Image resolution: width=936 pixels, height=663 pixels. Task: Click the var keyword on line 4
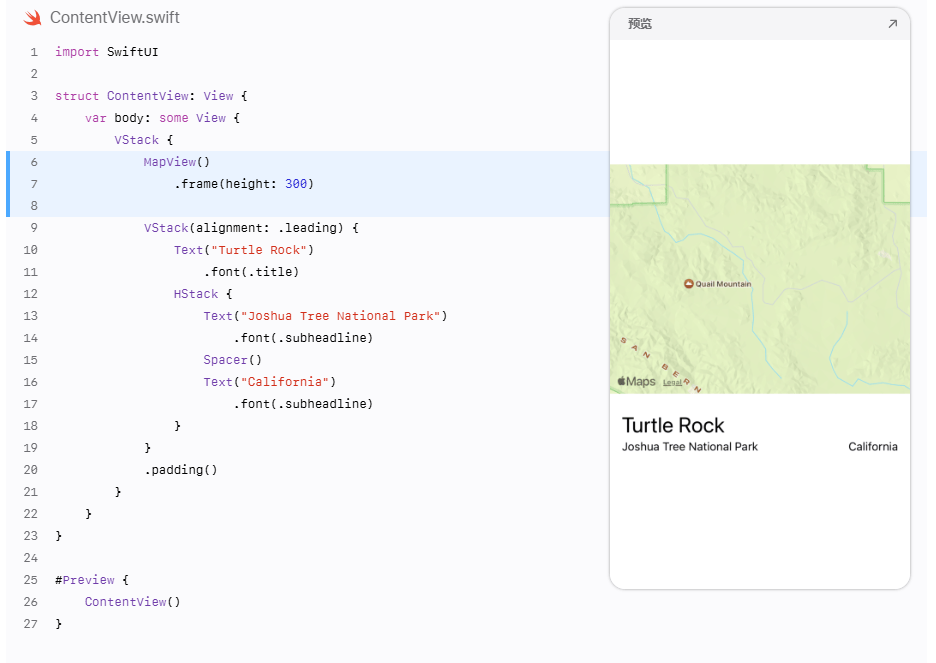click(x=96, y=118)
